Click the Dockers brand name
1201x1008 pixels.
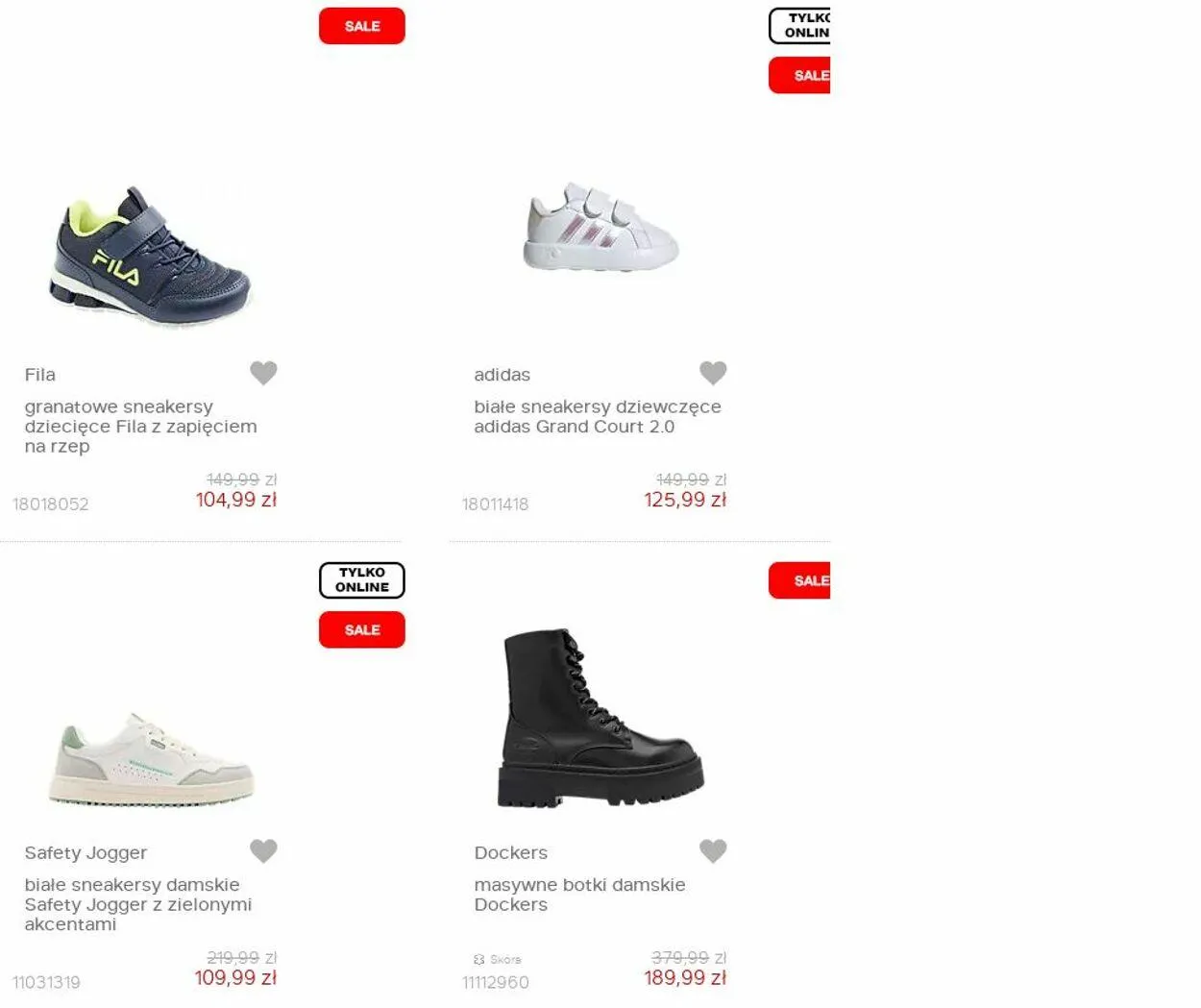511,852
